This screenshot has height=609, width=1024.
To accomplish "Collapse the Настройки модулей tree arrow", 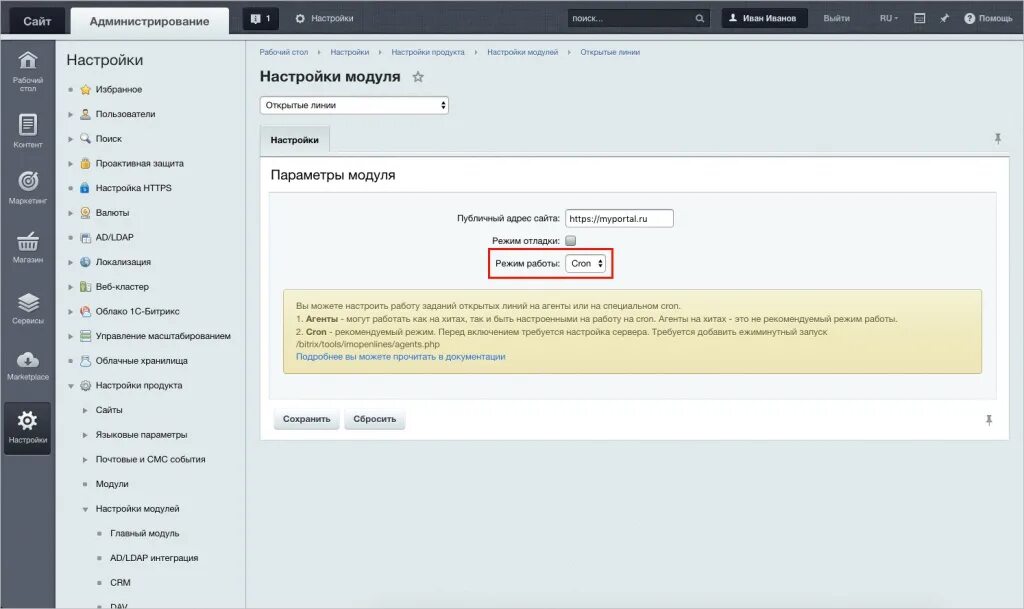I will 85,509.
